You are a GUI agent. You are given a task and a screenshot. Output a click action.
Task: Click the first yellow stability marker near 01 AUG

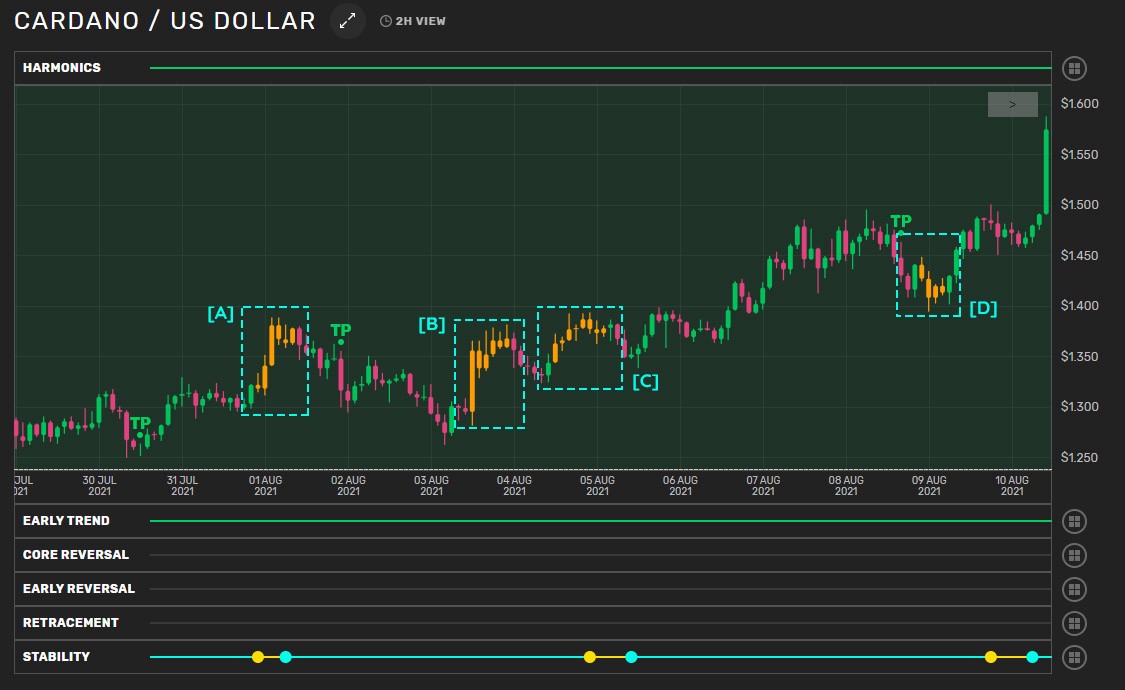pyautogui.click(x=258, y=657)
